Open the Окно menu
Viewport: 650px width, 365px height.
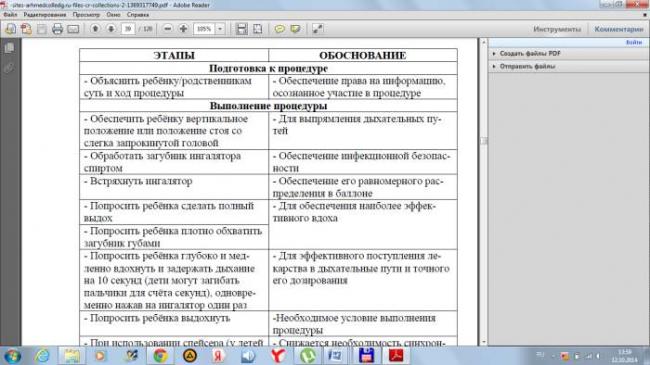tap(113, 15)
